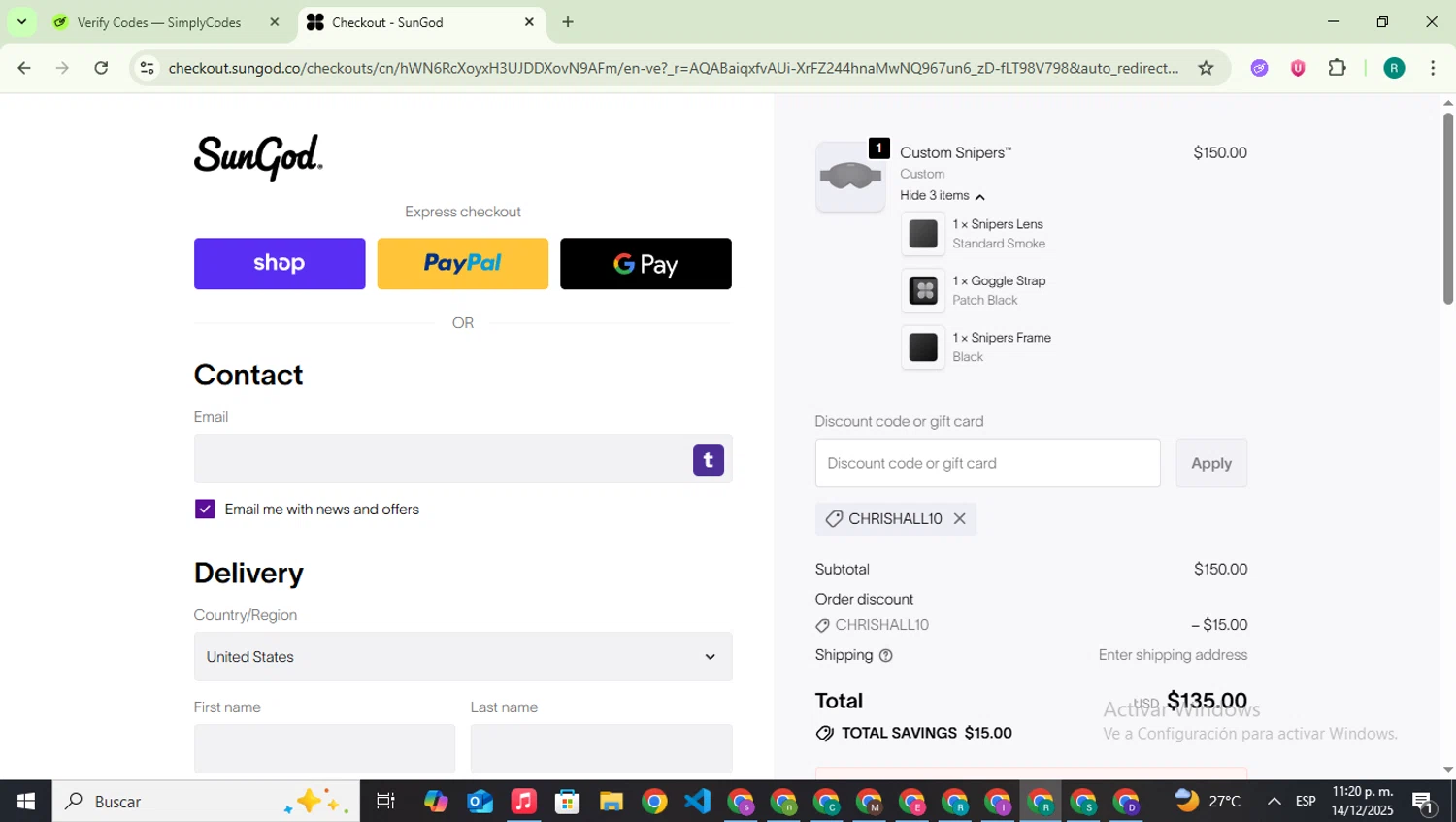Click the Shipping help question icon

885,656
